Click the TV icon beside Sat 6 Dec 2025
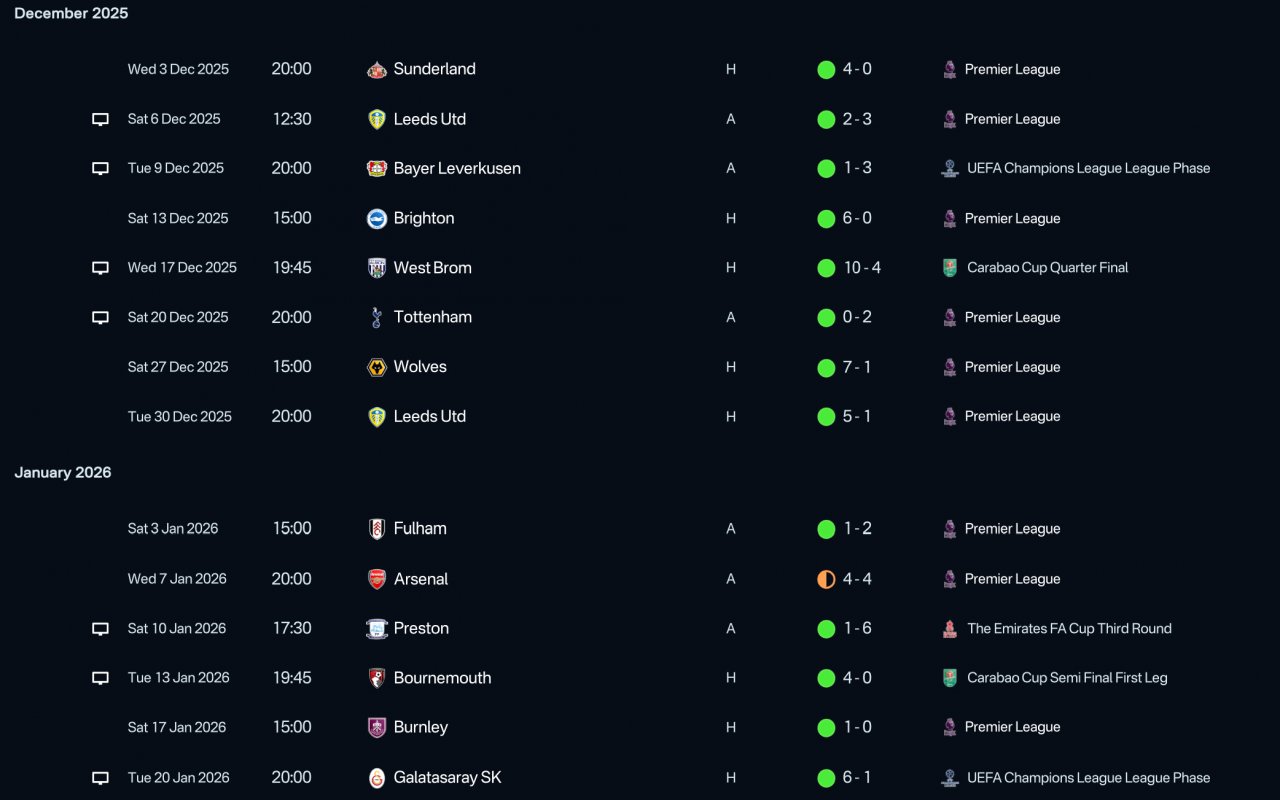1280x800 pixels. click(x=100, y=119)
